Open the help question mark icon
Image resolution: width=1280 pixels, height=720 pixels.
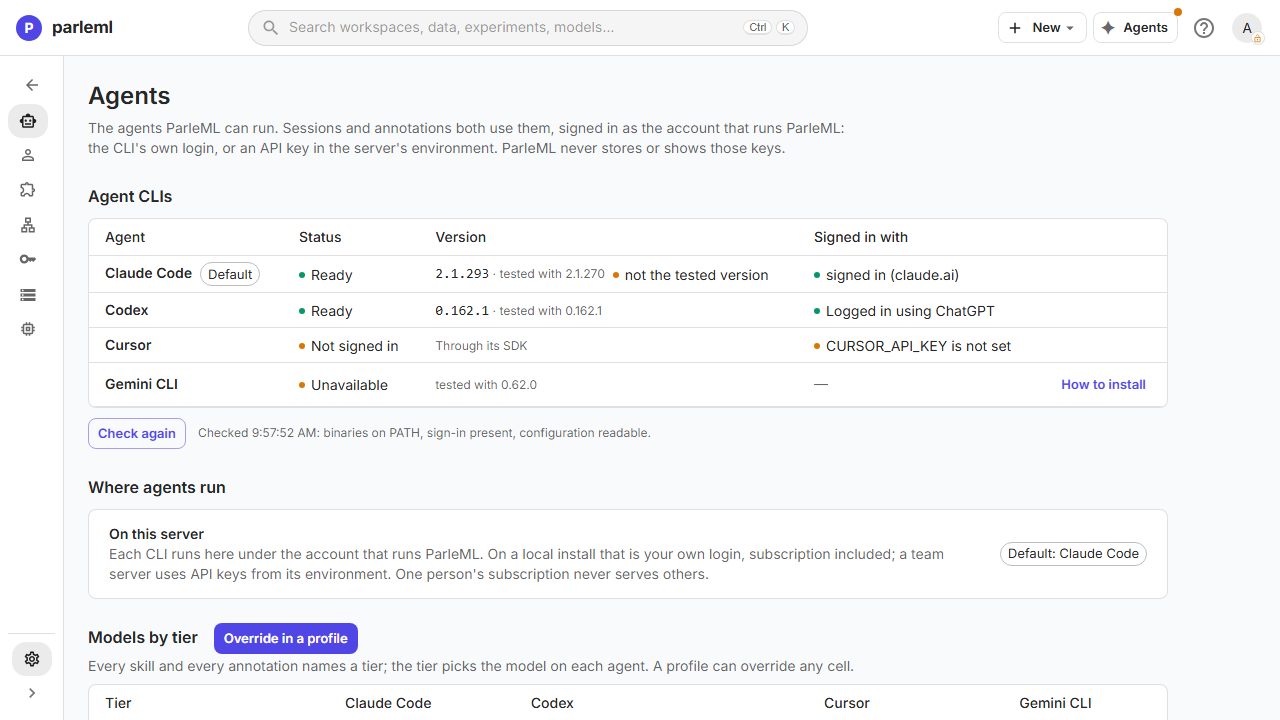point(1204,28)
